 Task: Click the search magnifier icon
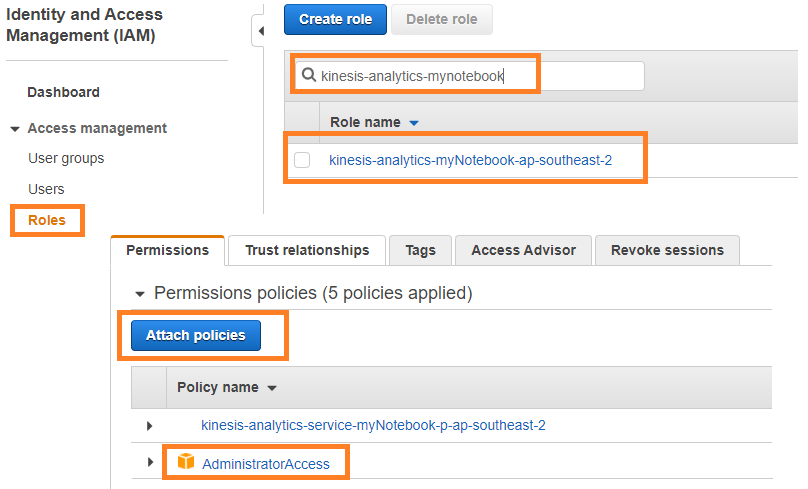(309, 75)
